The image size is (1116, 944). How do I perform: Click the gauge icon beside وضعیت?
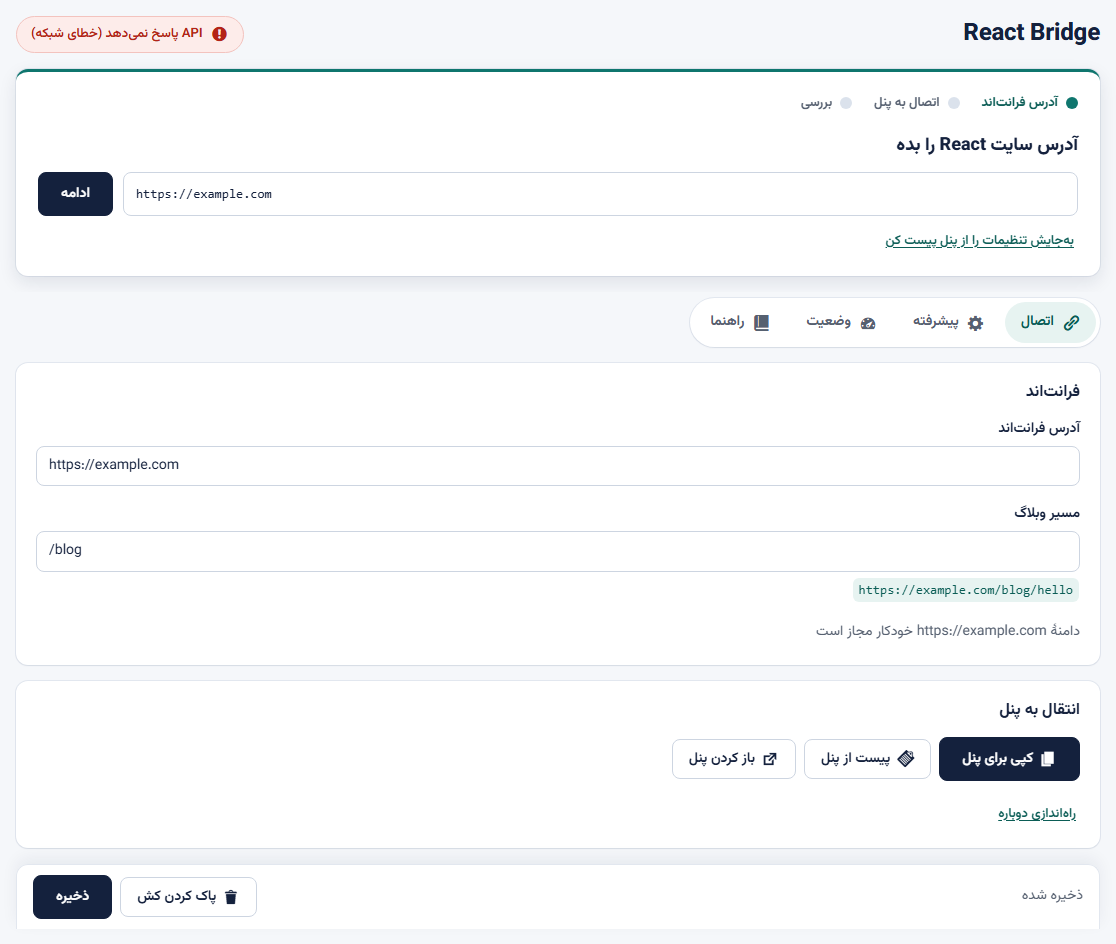tap(868, 323)
